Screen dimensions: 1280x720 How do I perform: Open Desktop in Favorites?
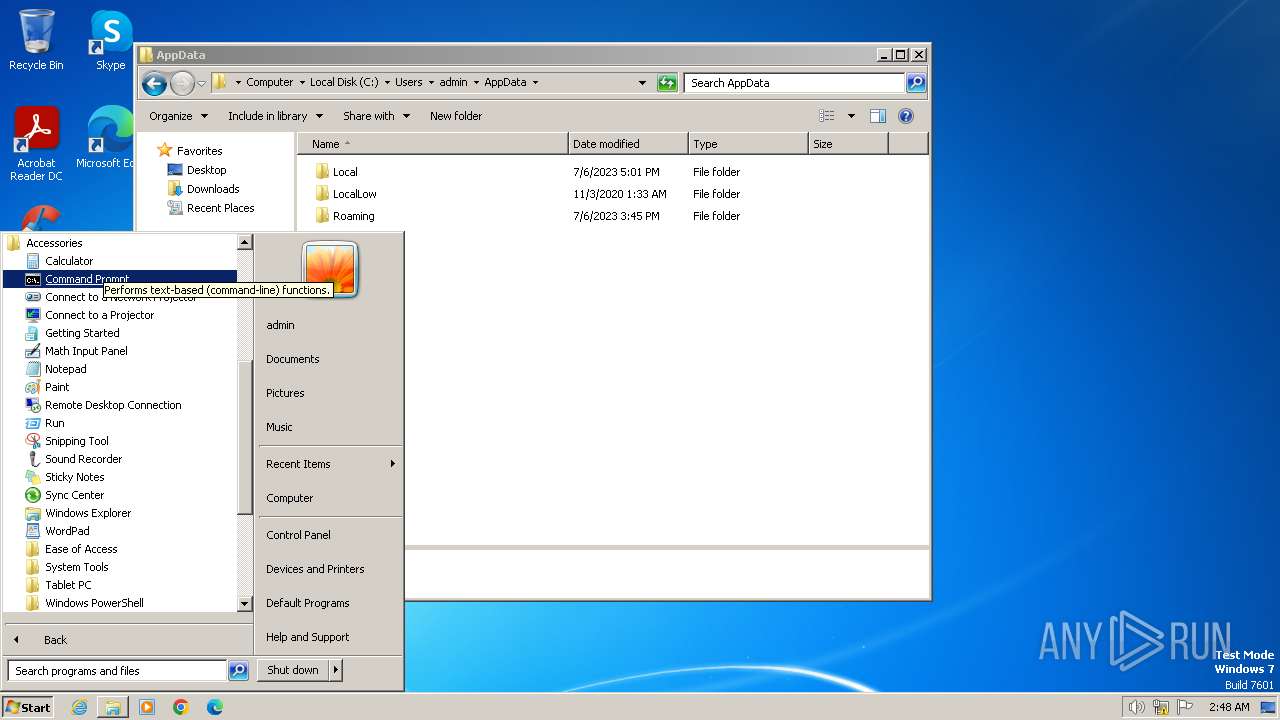tap(206, 170)
